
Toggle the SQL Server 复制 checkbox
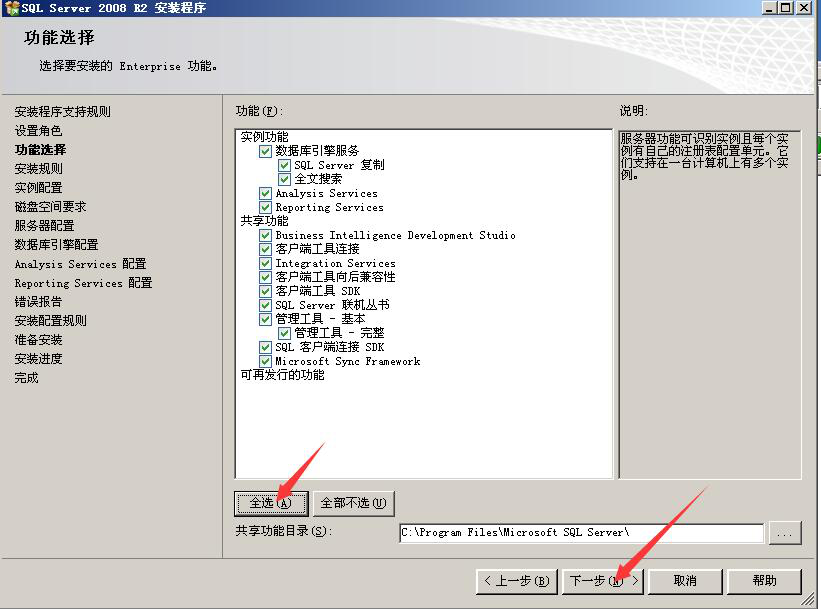point(284,165)
